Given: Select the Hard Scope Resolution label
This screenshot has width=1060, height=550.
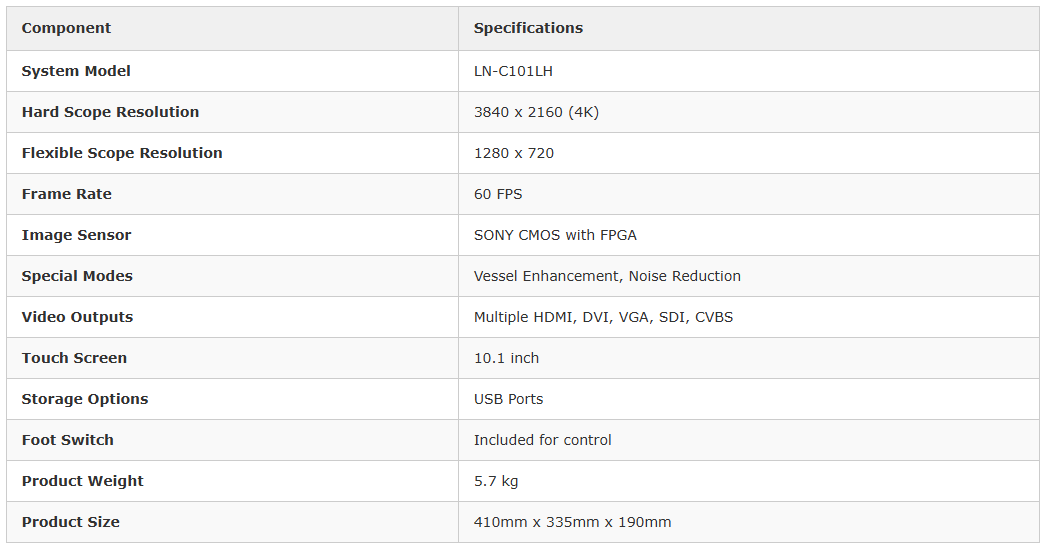Looking at the screenshot, I should [110, 112].
